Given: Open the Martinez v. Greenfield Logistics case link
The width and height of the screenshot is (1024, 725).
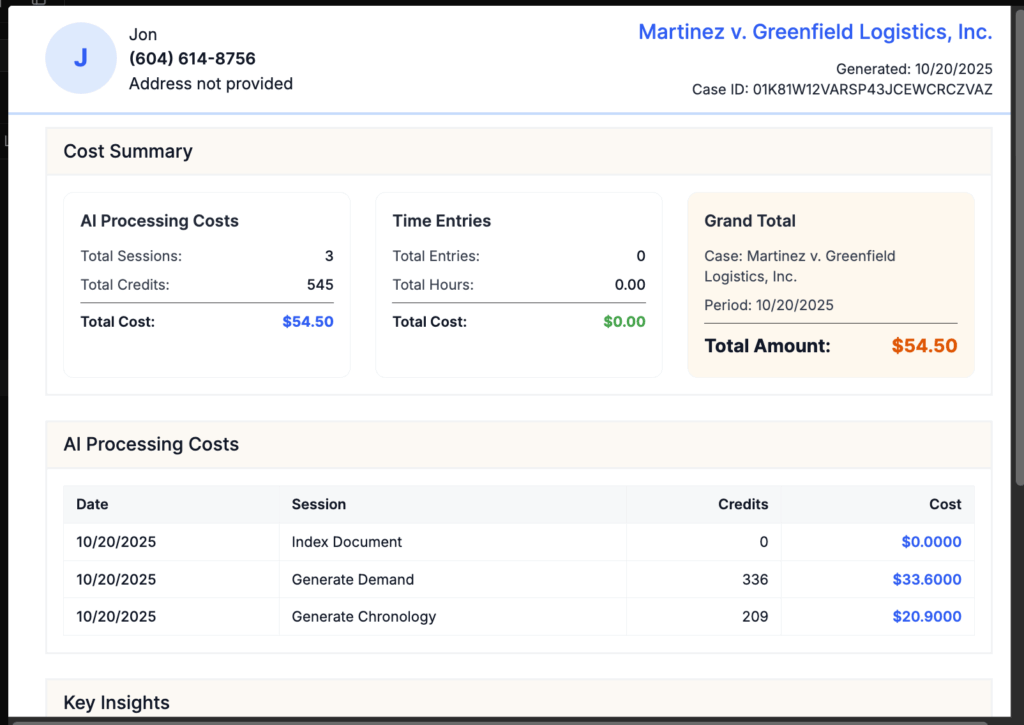Looking at the screenshot, I should click(x=815, y=31).
